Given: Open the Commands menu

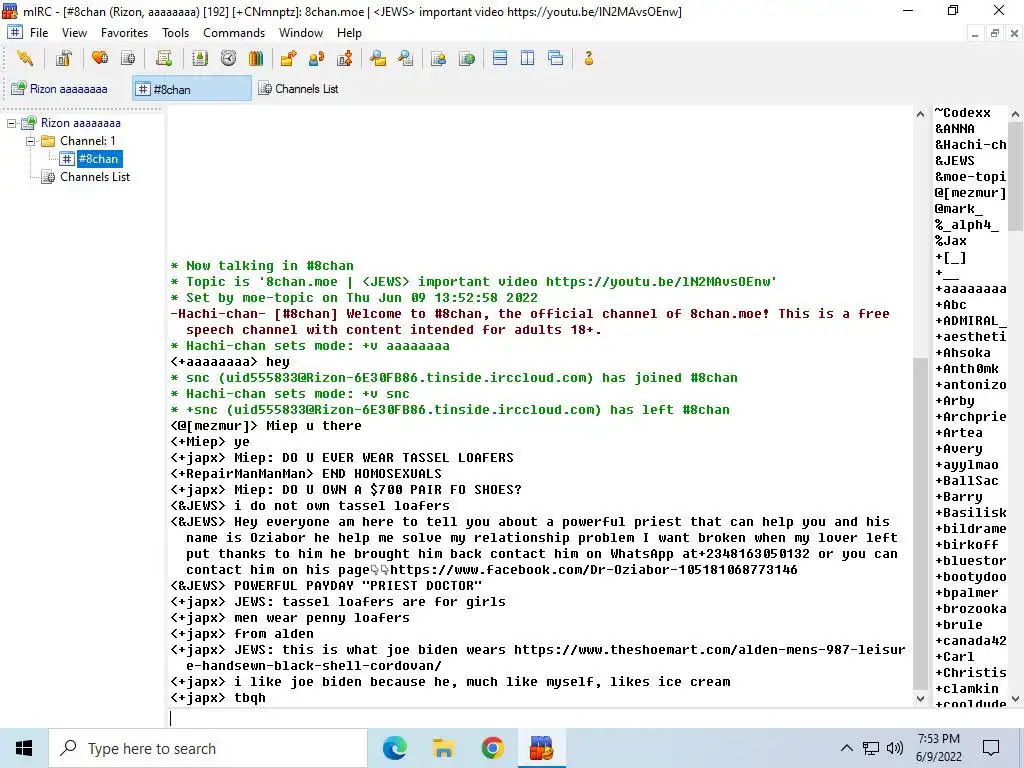Looking at the screenshot, I should tap(234, 33).
